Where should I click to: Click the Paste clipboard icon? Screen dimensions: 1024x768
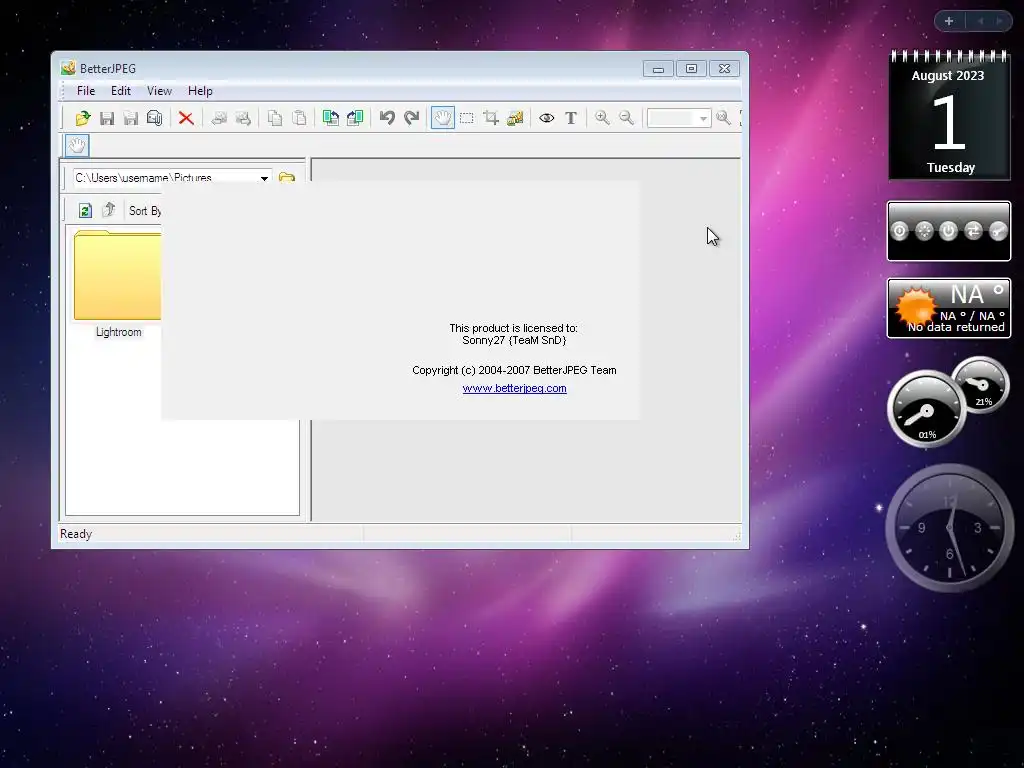(x=299, y=118)
